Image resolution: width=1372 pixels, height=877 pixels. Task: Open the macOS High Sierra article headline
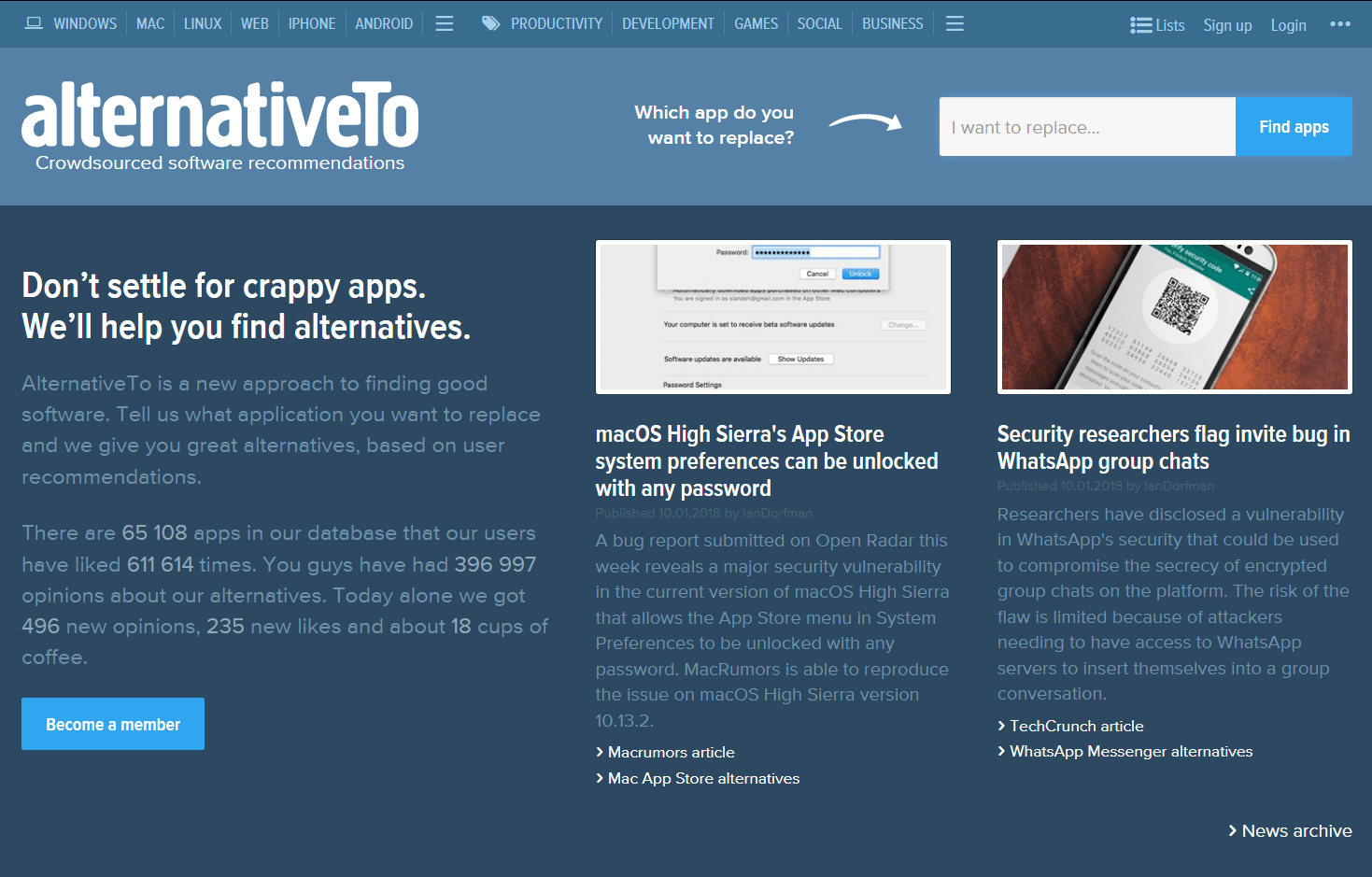[x=768, y=461]
